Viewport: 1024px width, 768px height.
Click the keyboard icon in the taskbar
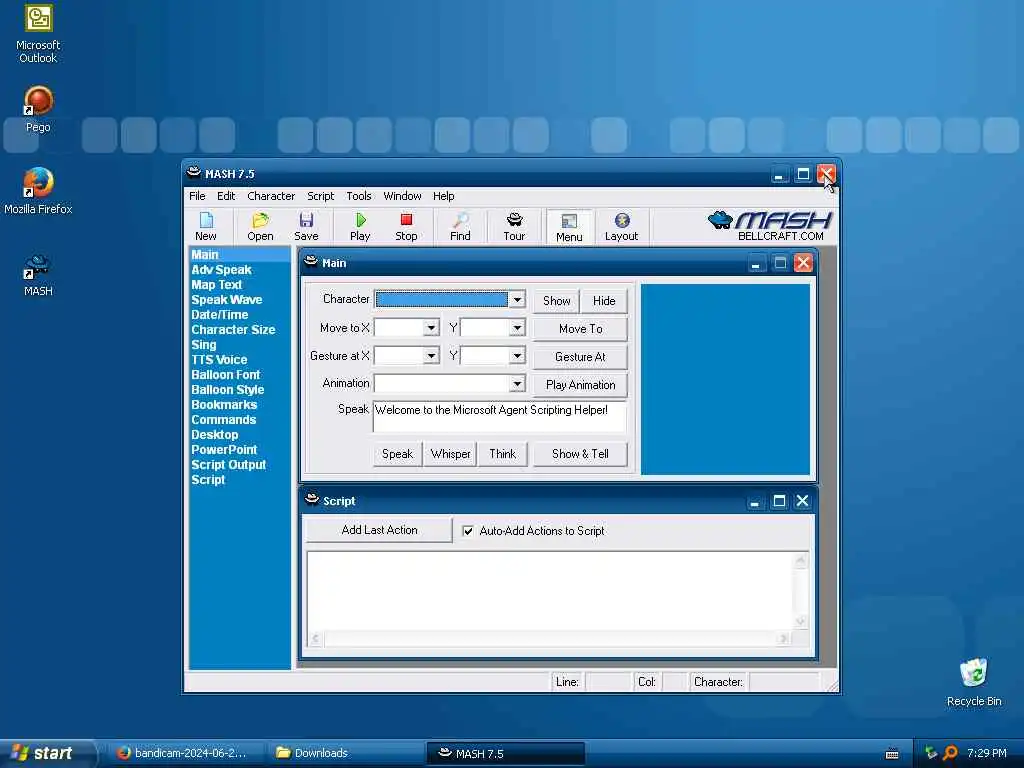(x=892, y=754)
